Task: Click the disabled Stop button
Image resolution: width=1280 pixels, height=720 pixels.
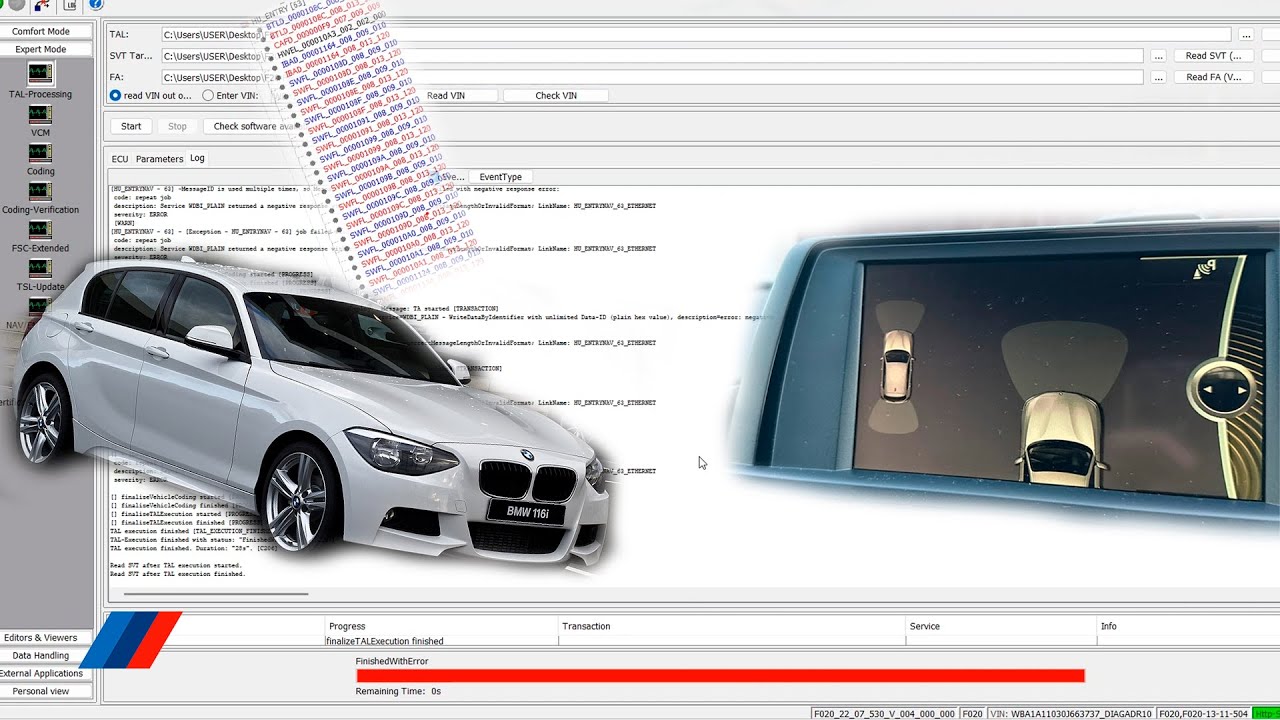Action: click(x=177, y=127)
